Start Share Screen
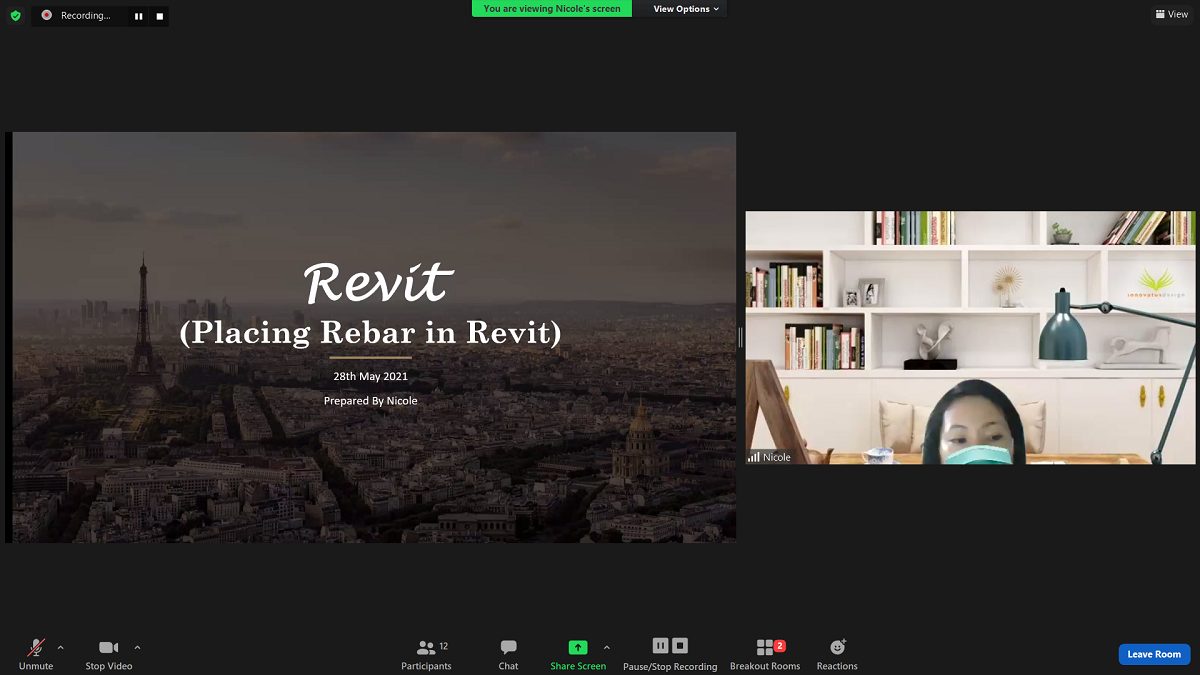Screen dimensions: 1200x675 pos(578,655)
